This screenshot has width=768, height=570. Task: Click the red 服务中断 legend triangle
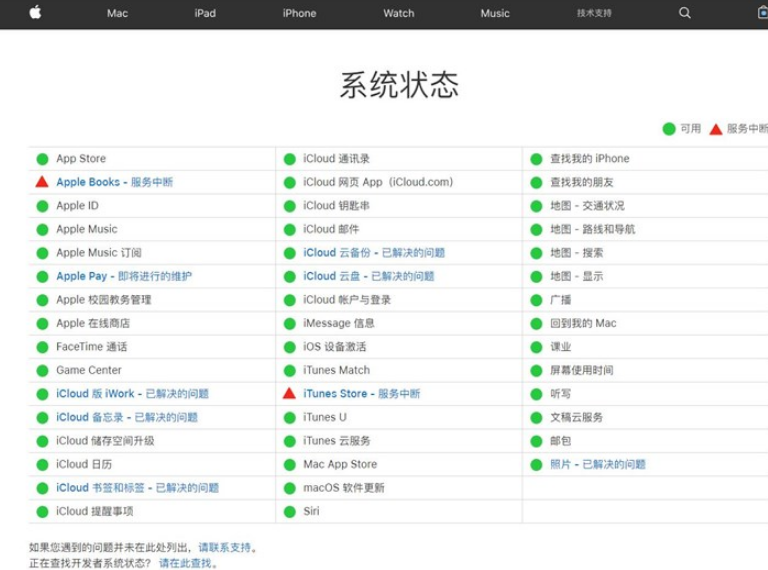[x=716, y=129]
